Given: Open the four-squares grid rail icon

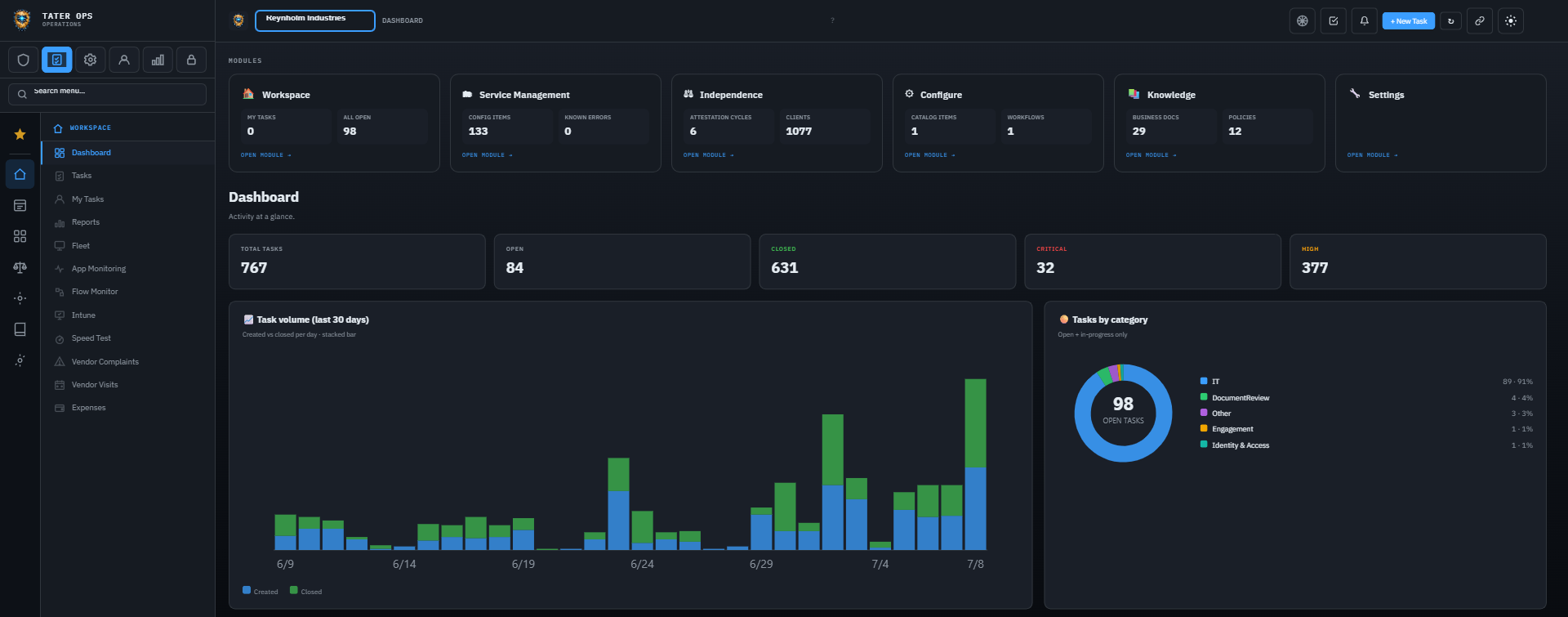Looking at the screenshot, I should (20, 236).
